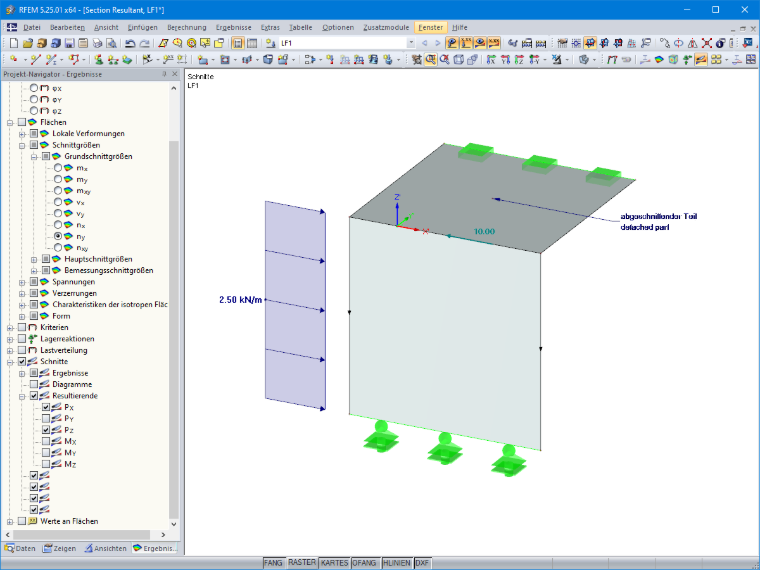Image resolution: width=760 pixels, height=570 pixels.
Task: Check the Py resultant checkbox
Action: pos(46,418)
